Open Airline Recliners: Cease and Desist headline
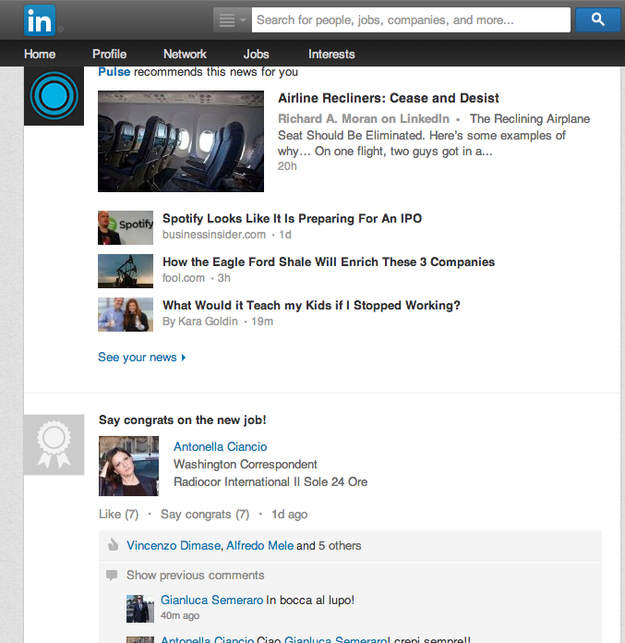This screenshot has width=625, height=643. pos(388,98)
